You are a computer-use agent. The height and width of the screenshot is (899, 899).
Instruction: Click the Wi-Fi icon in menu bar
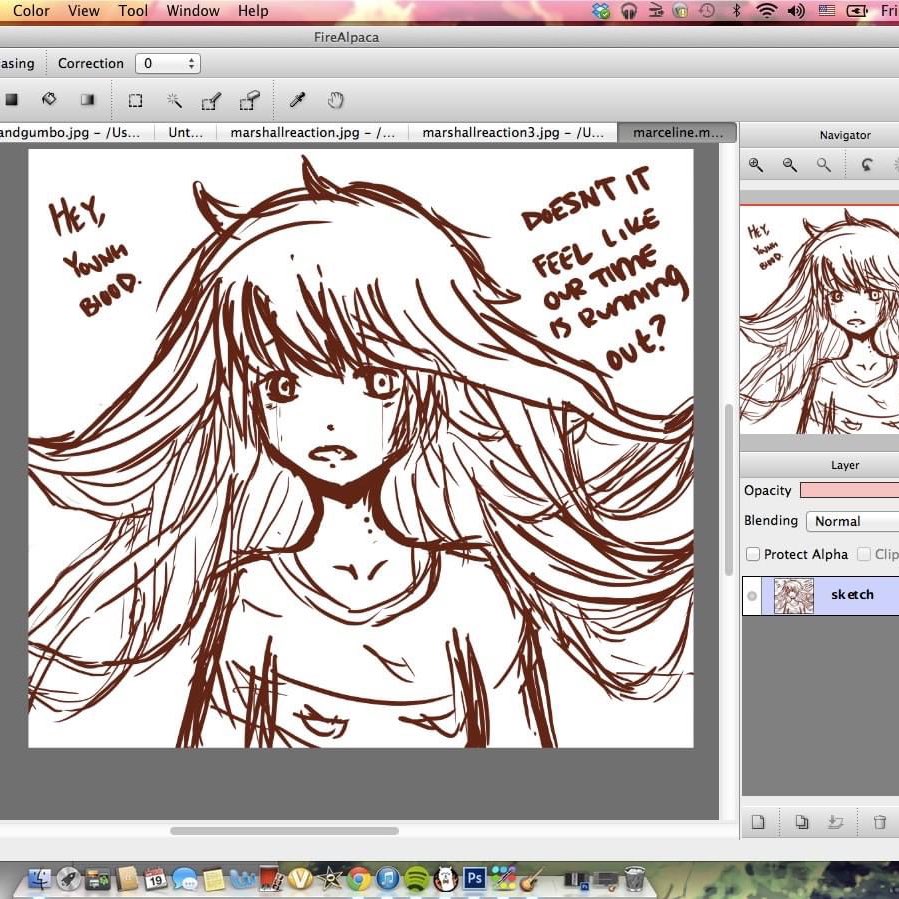pyautogui.click(x=767, y=10)
